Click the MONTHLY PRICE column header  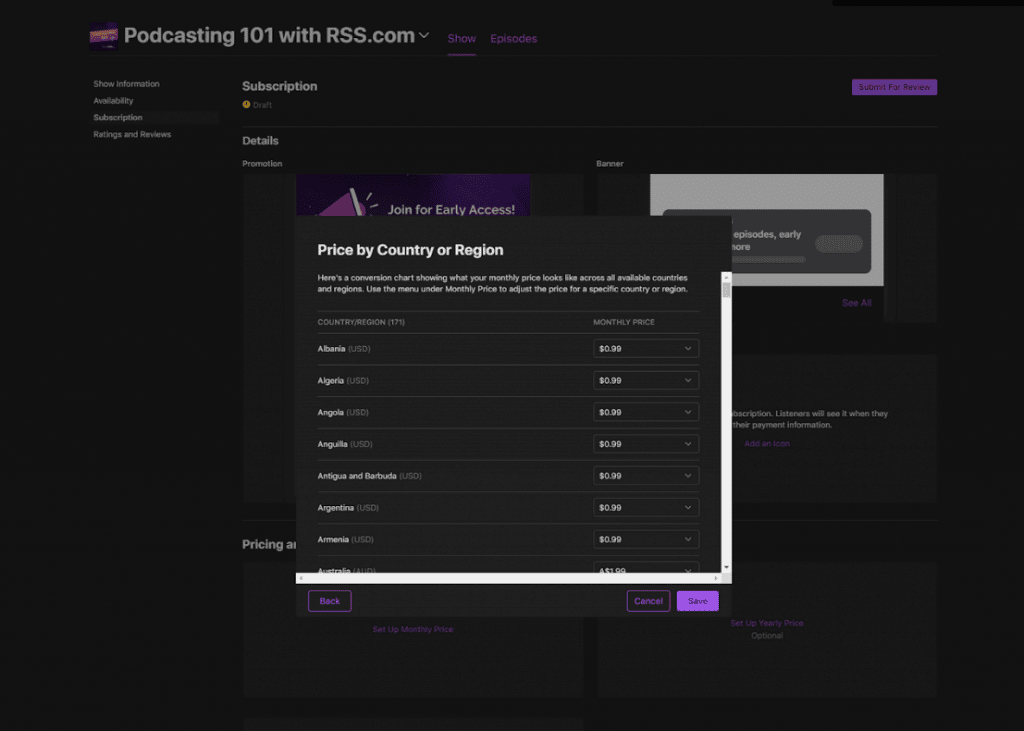624,322
